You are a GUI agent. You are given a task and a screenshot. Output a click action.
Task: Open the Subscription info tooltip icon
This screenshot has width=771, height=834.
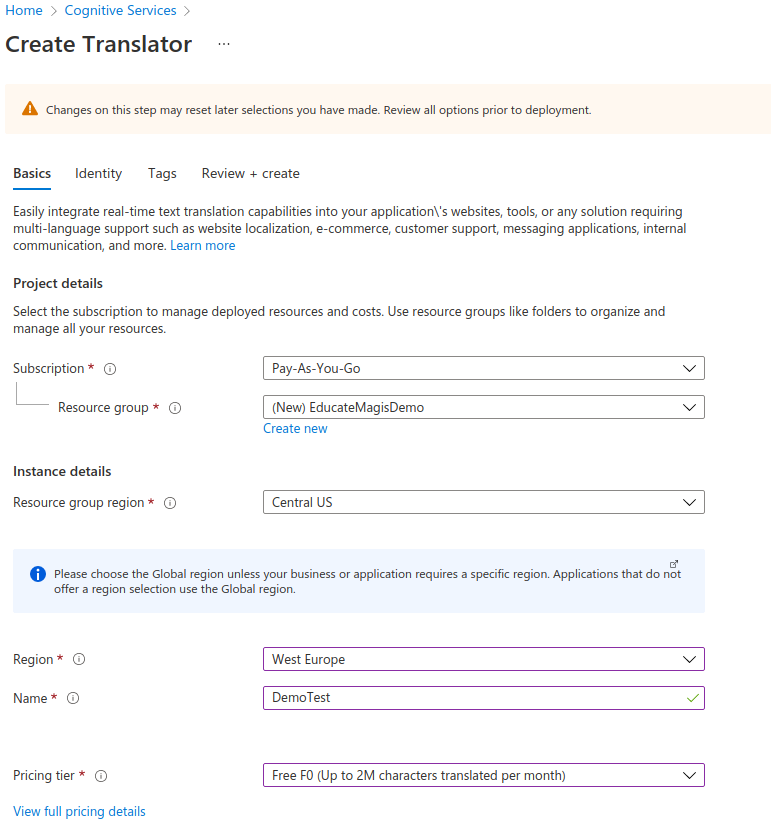click(x=109, y=369)
